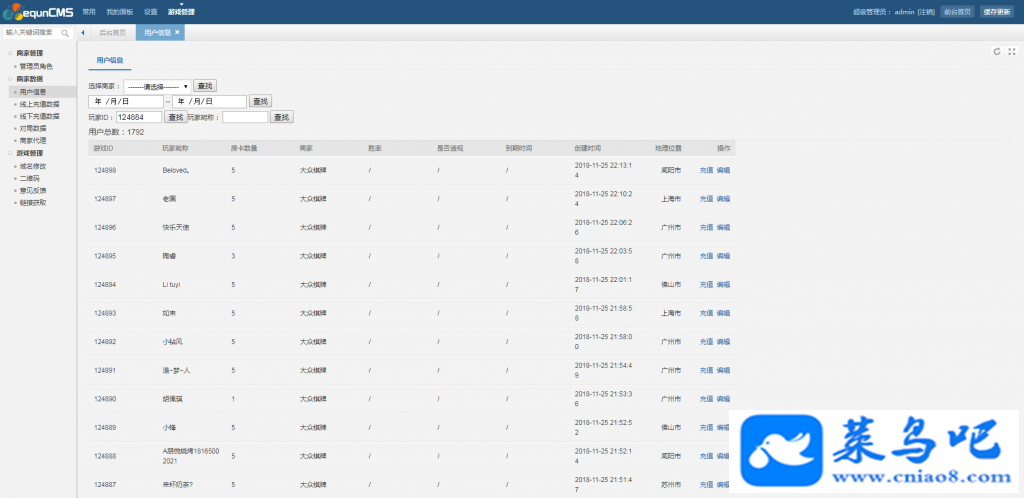Click the left arrow beside the tab strip

click(x=83, y=33)
